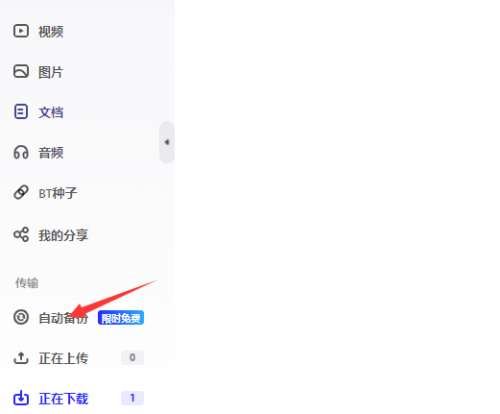Click the picture icon beside 图片
Image resolution: width=500 pixels, height=414 pixels.
pyautogui.click(x=21, y=71)
